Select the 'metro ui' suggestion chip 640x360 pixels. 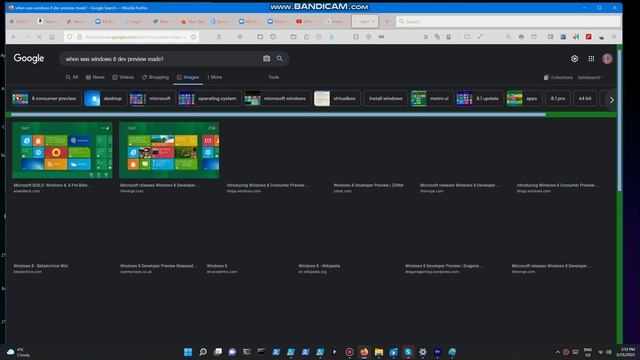[431, 99]
